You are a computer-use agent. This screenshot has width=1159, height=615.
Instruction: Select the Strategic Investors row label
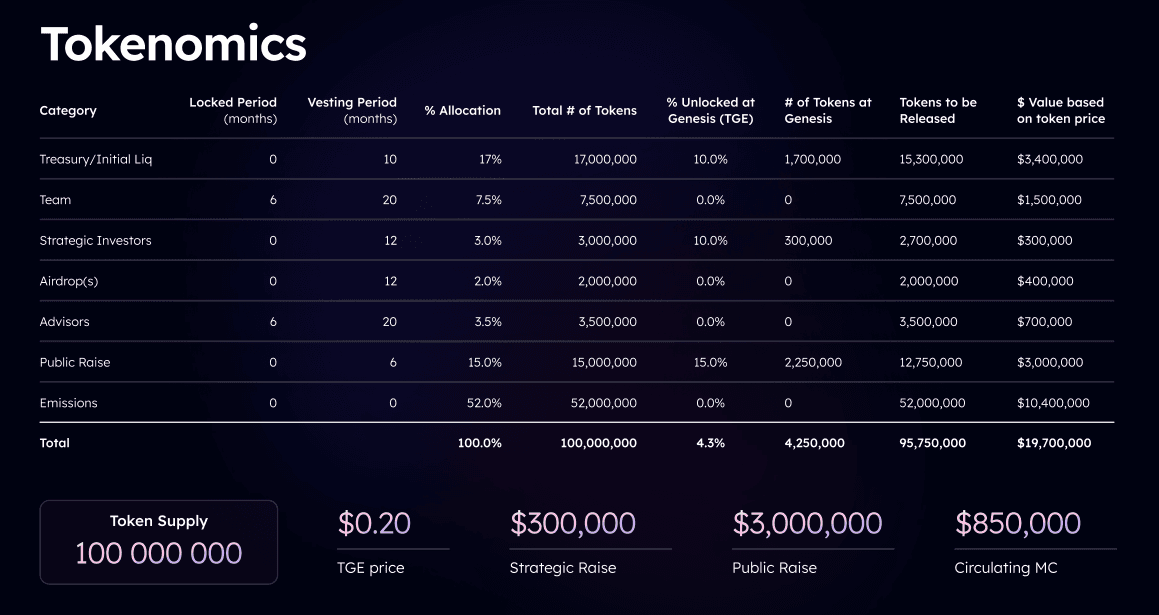pos(95,241)
